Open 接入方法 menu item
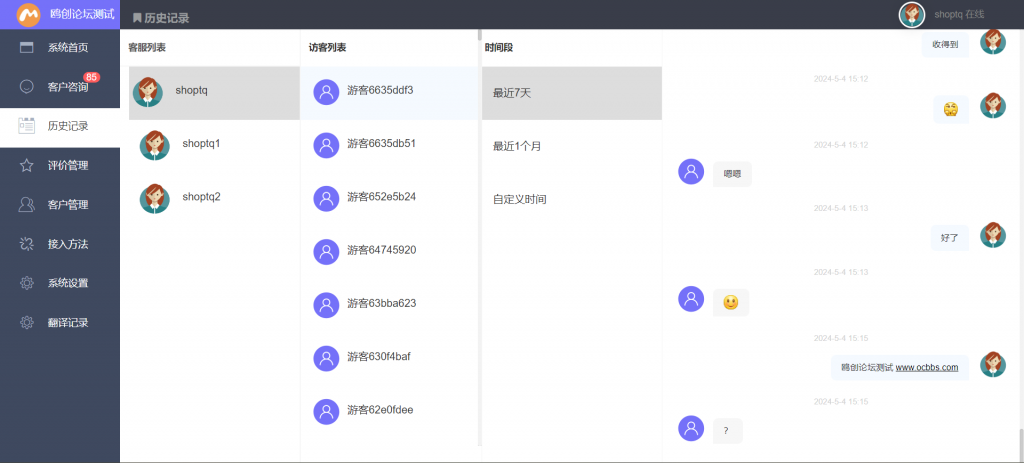The image size is (1024, 463). tap(60, 244)
